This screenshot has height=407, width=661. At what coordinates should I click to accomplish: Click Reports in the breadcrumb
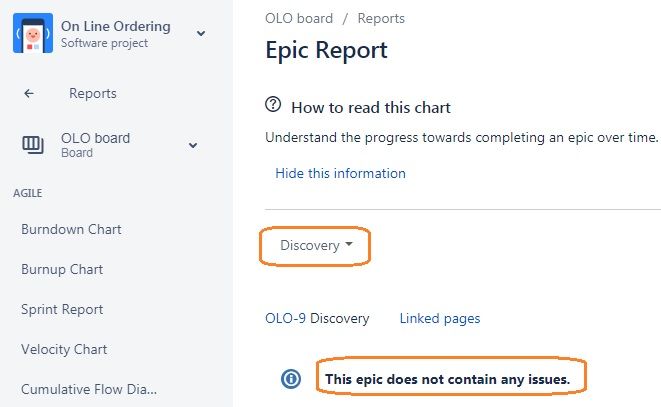tap(381, 18)
